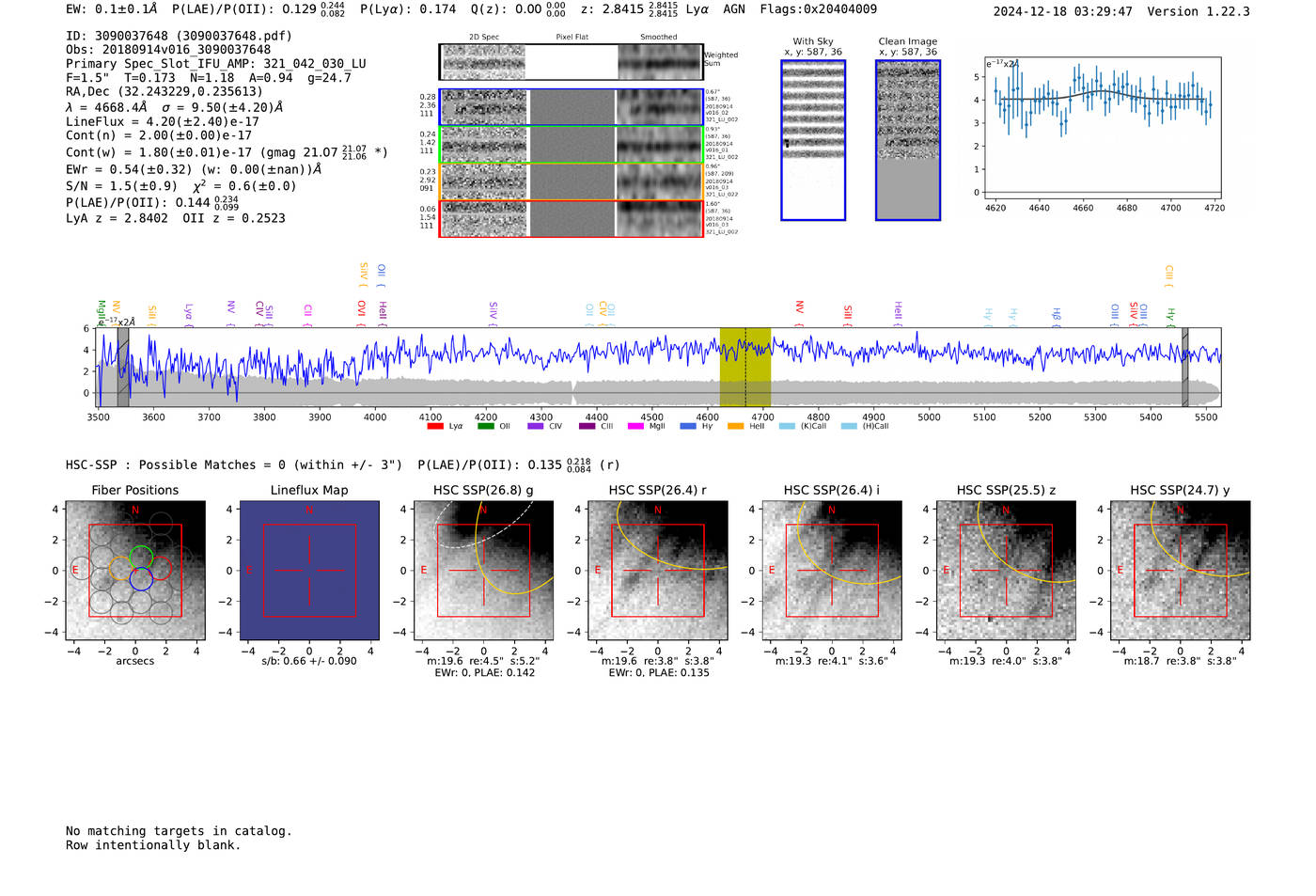Screen dimensions: 1316x896
Task: Select the green-bordered 2D spectrum row
Action: [572, 145]
